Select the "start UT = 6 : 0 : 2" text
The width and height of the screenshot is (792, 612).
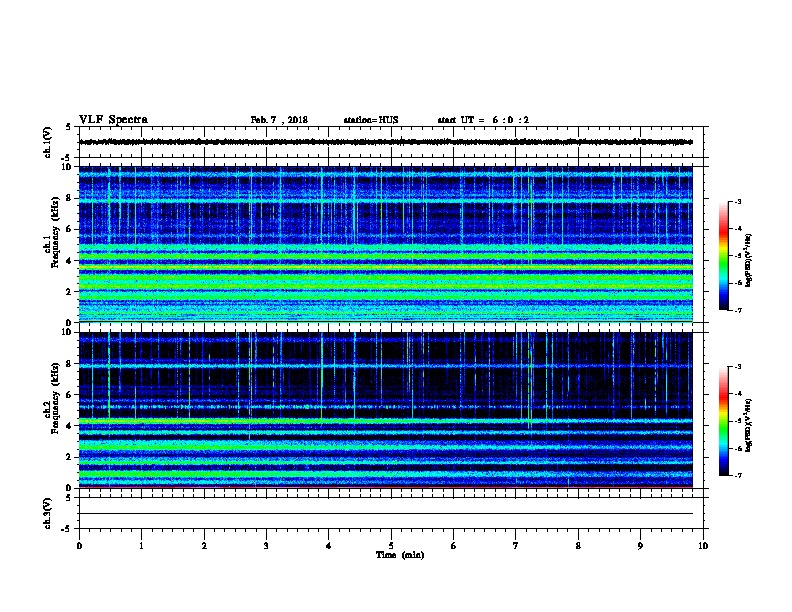click(483, 120)
